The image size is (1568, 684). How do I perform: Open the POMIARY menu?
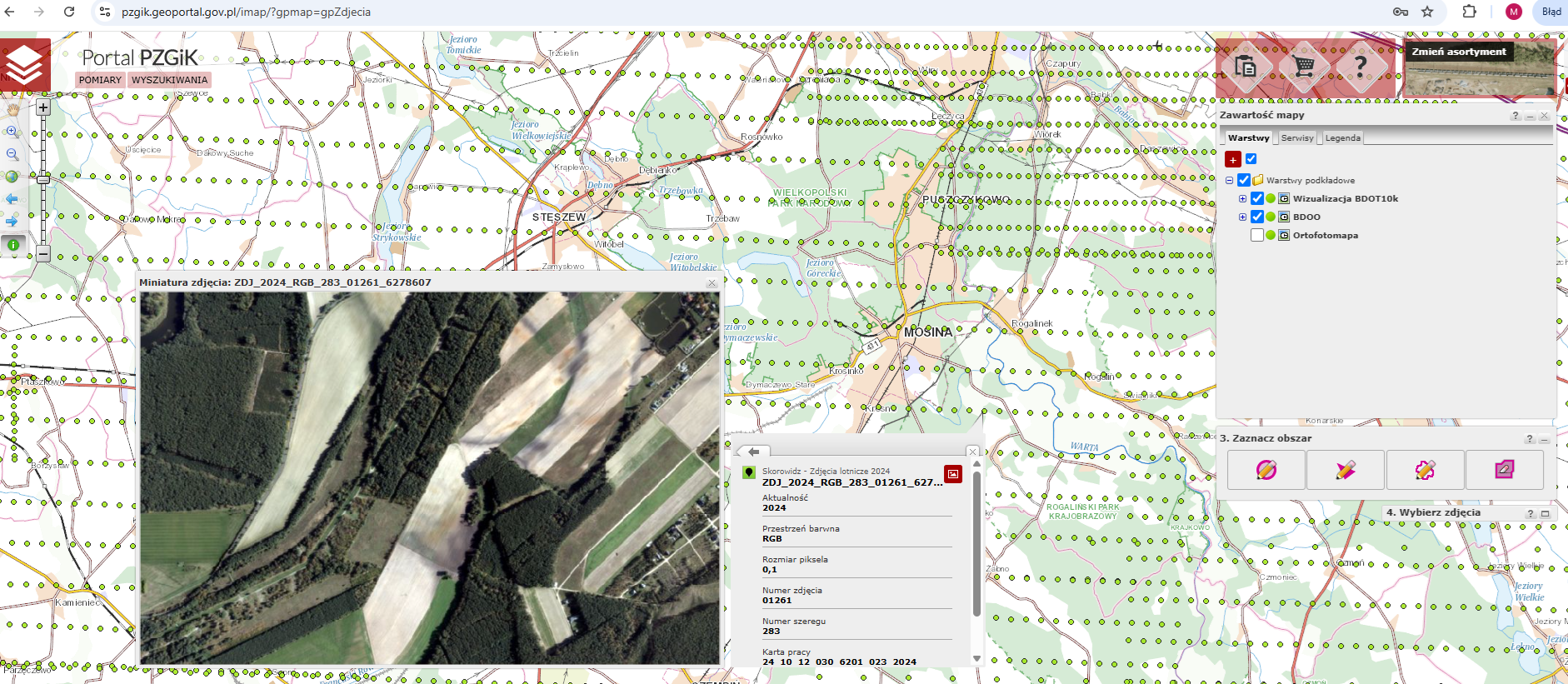[100, 80]
